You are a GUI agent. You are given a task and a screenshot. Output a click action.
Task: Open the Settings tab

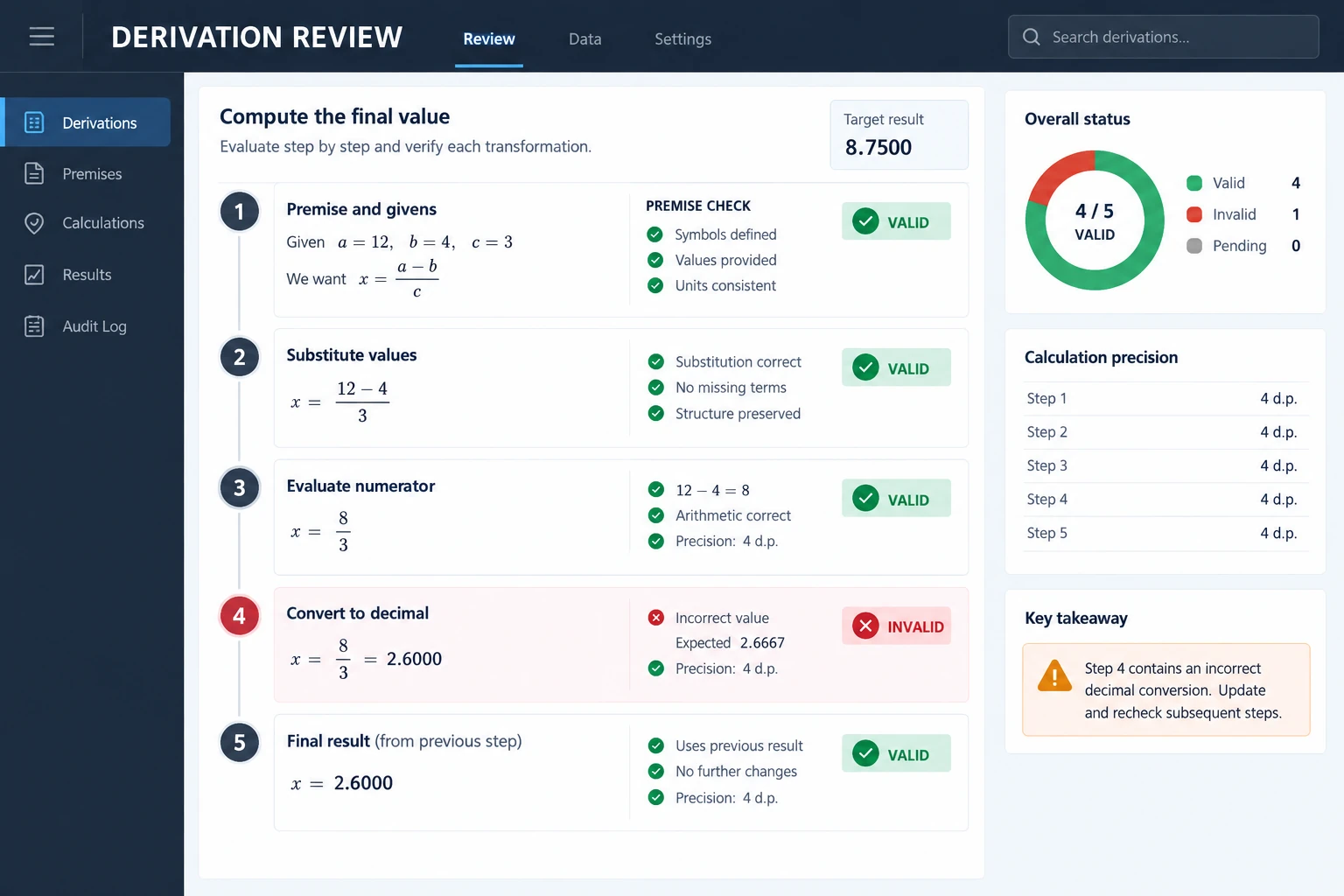point(682,39)
